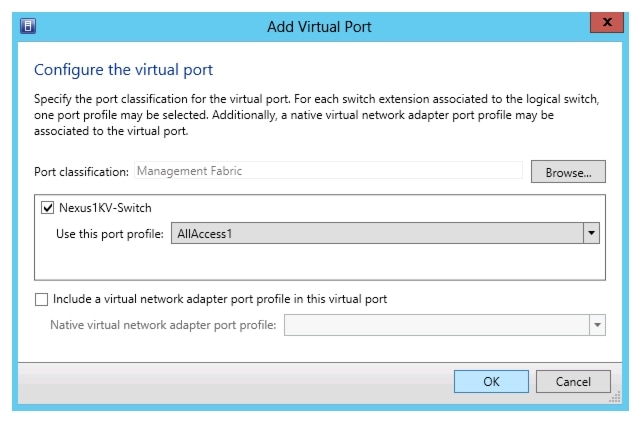Image resolution: width=642 pixels, height=424 pixels.
Task: Open port profile dropdown arrow beside AllAccess1
Action: pos(592,233)
